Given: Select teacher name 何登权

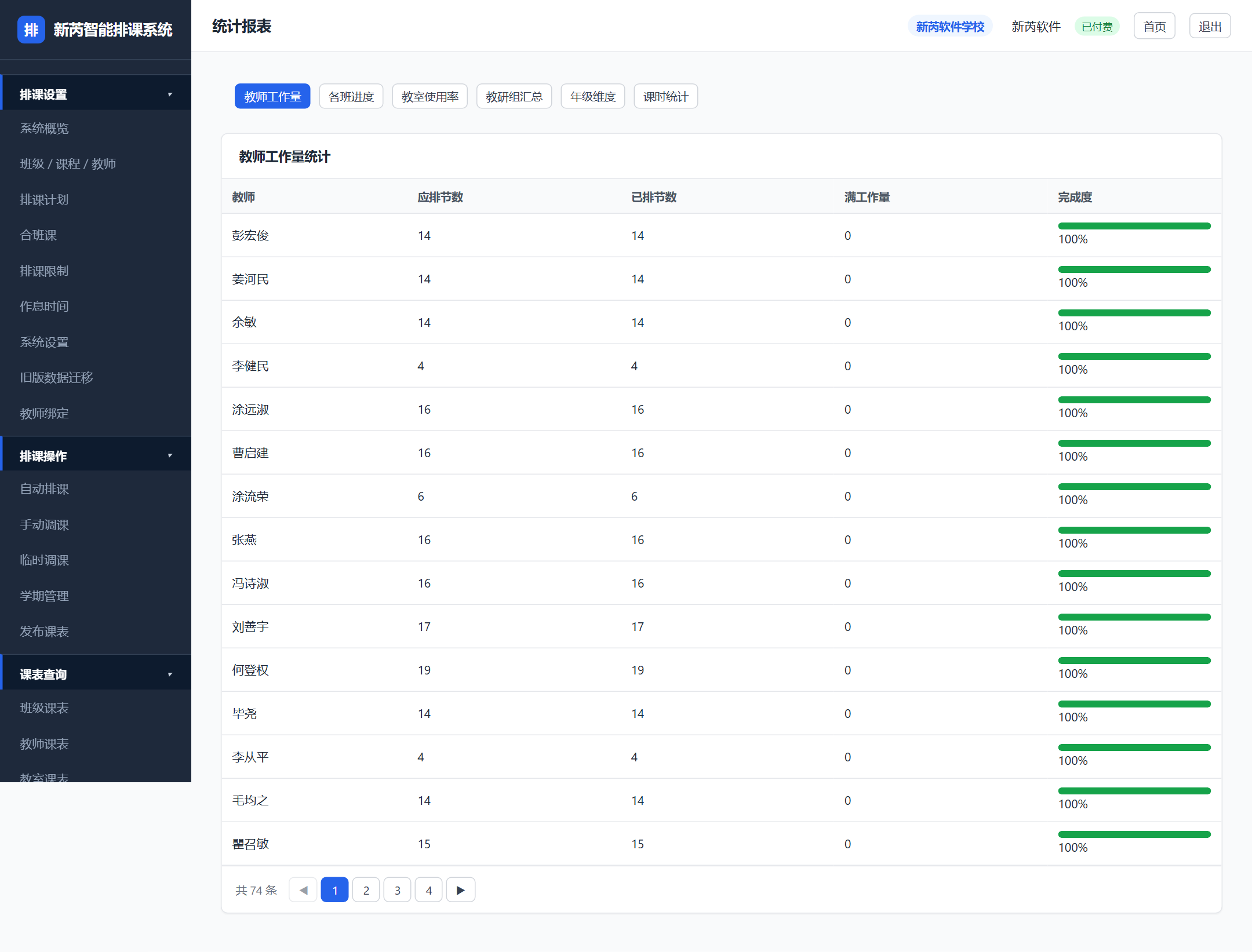Looking at the screenshot, I should click(250, 670).
